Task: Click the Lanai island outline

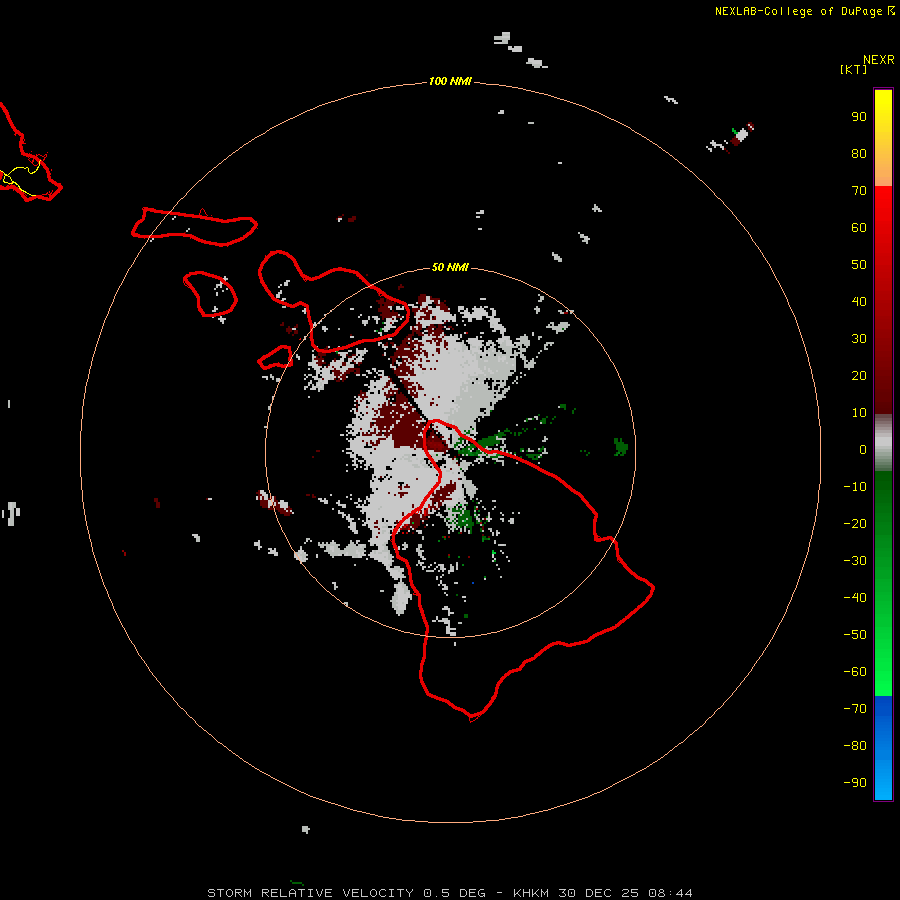Action: (x=210, y=294)
